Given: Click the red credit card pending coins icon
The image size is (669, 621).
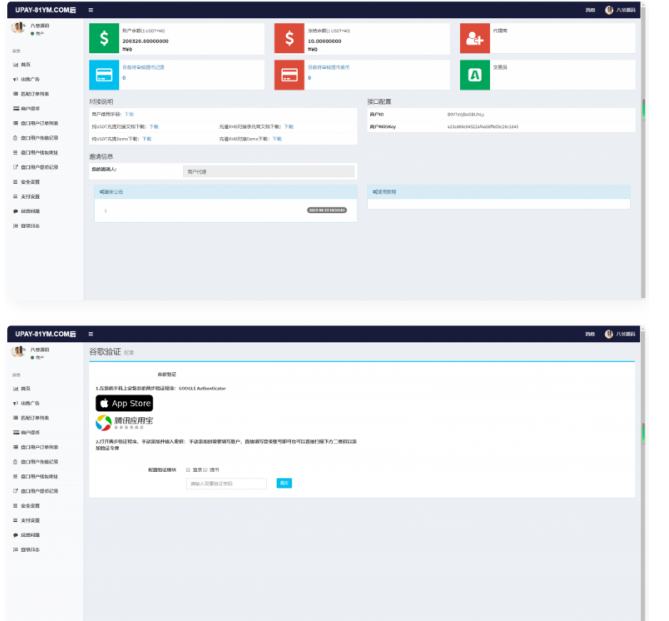Looking at the screenshot, I should click(289, 75).
